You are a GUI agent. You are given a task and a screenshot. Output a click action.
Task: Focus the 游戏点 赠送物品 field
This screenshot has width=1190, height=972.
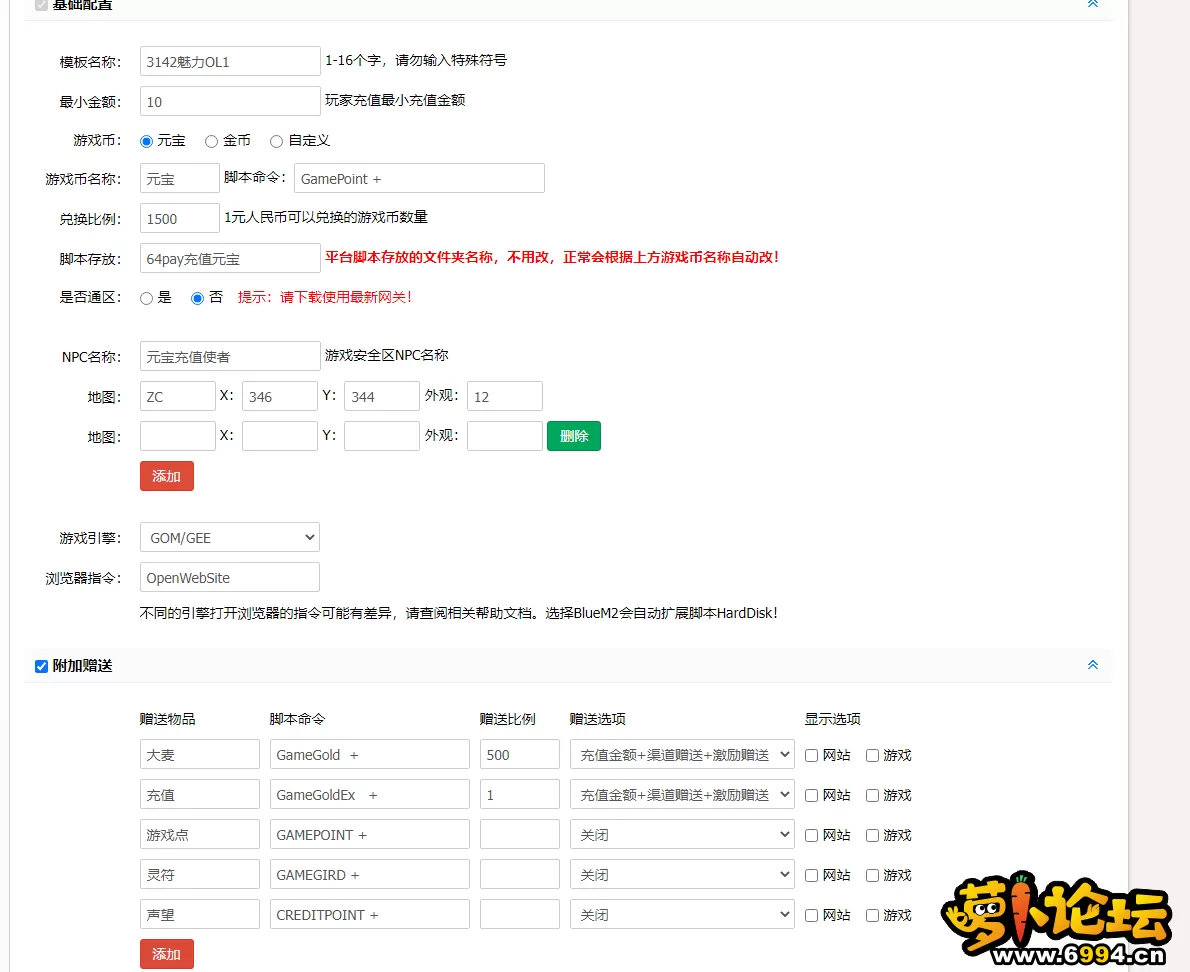coord(200,835)
